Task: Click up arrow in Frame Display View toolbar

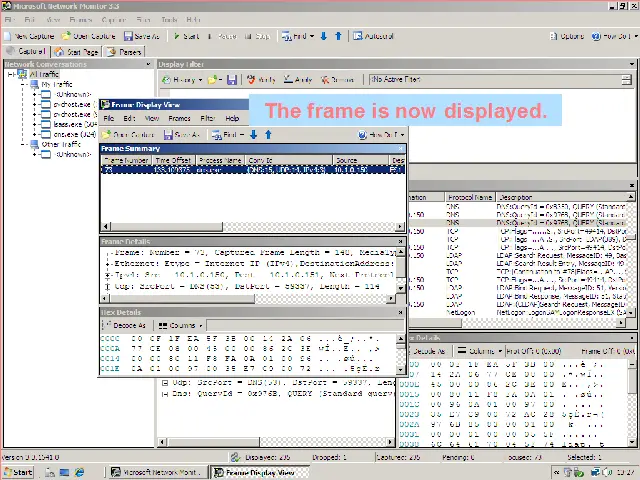Action: (x=268, y=135)
